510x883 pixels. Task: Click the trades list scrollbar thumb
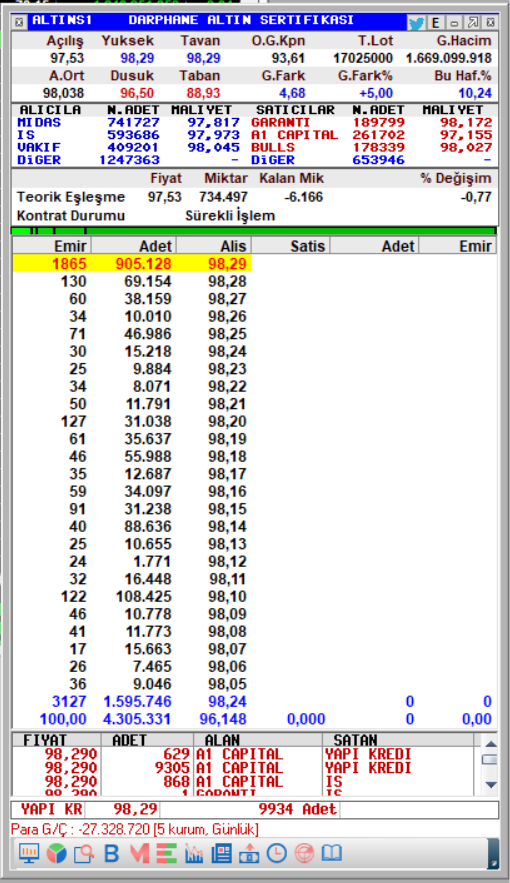490,760
